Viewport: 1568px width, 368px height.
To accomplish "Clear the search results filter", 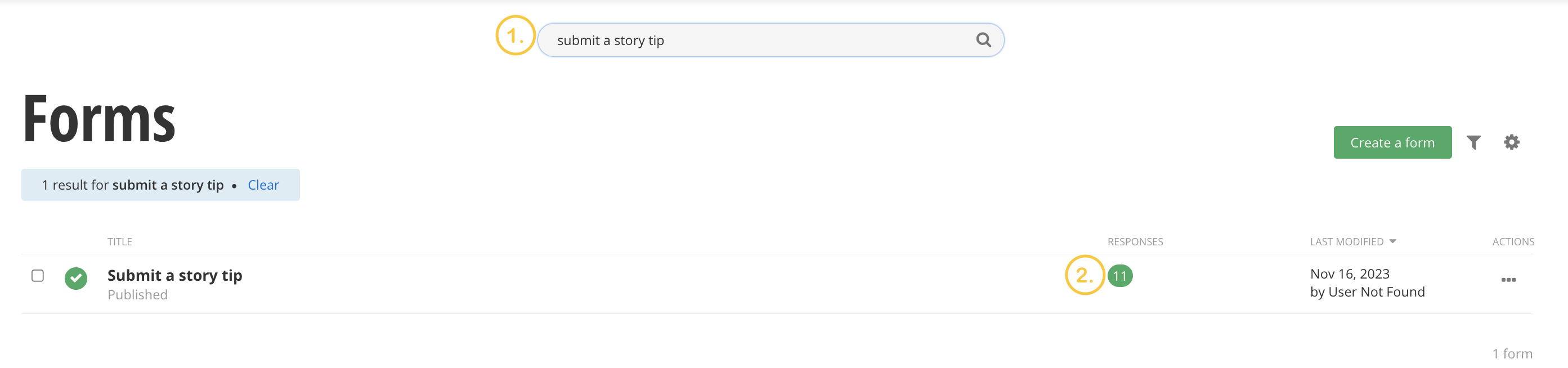I will [x=263, y=185].
